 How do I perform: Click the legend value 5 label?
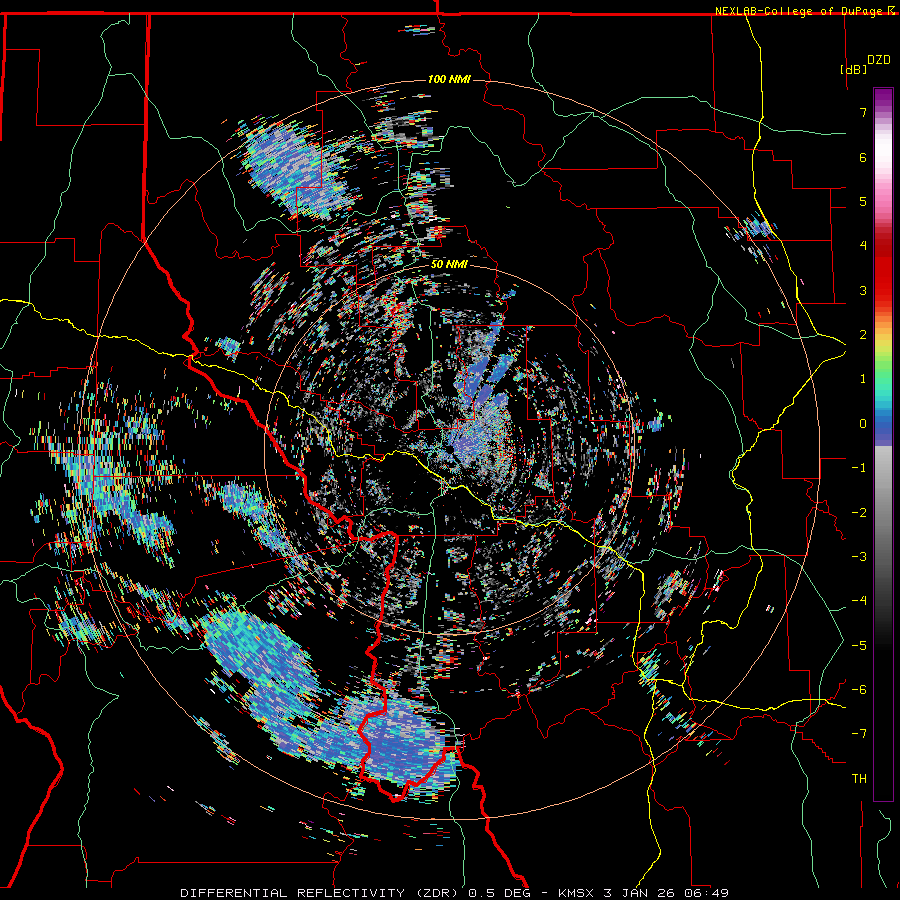click(863, 201)
